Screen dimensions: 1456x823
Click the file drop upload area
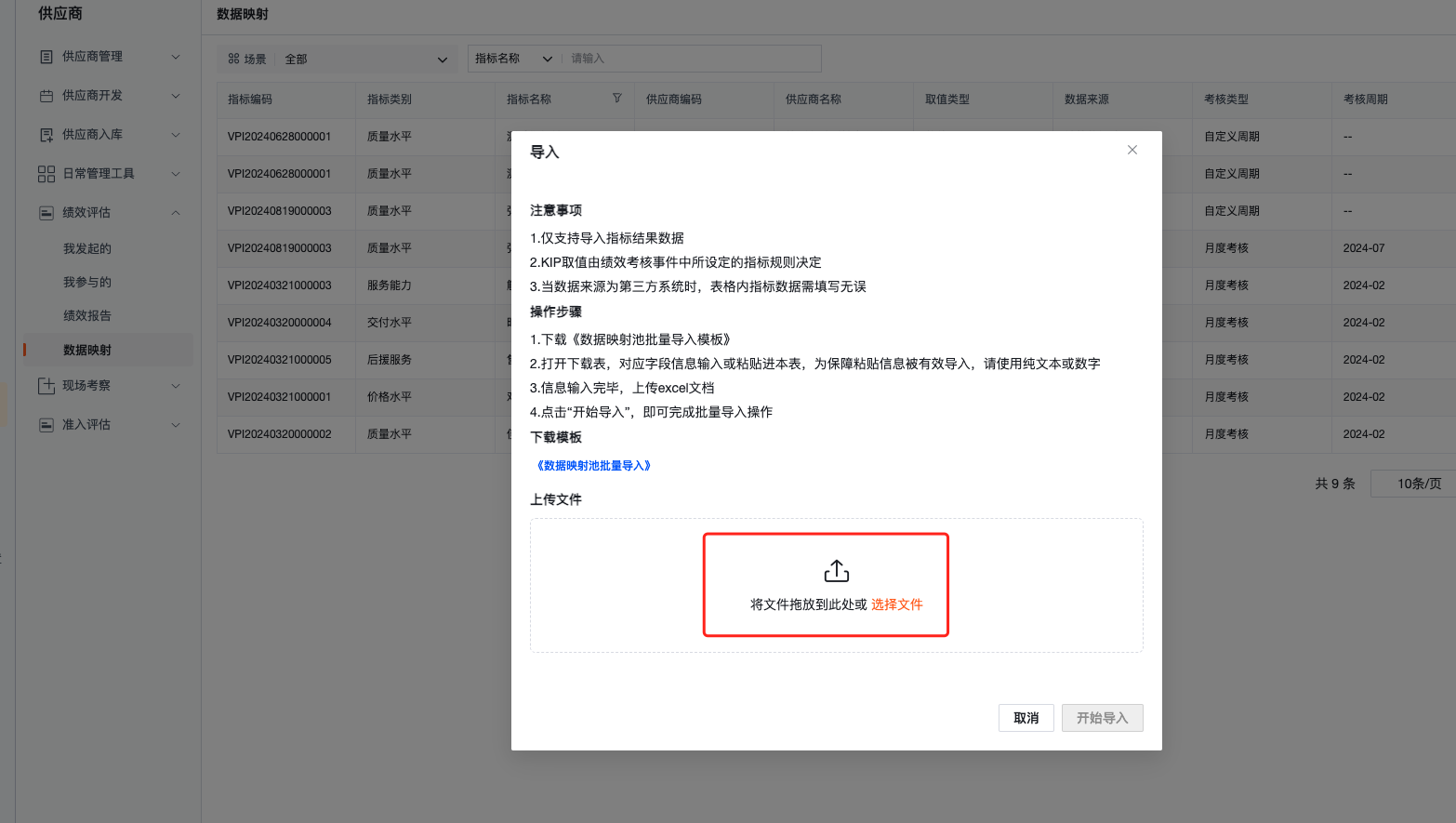pyautogui.click(x=837, y=585)
